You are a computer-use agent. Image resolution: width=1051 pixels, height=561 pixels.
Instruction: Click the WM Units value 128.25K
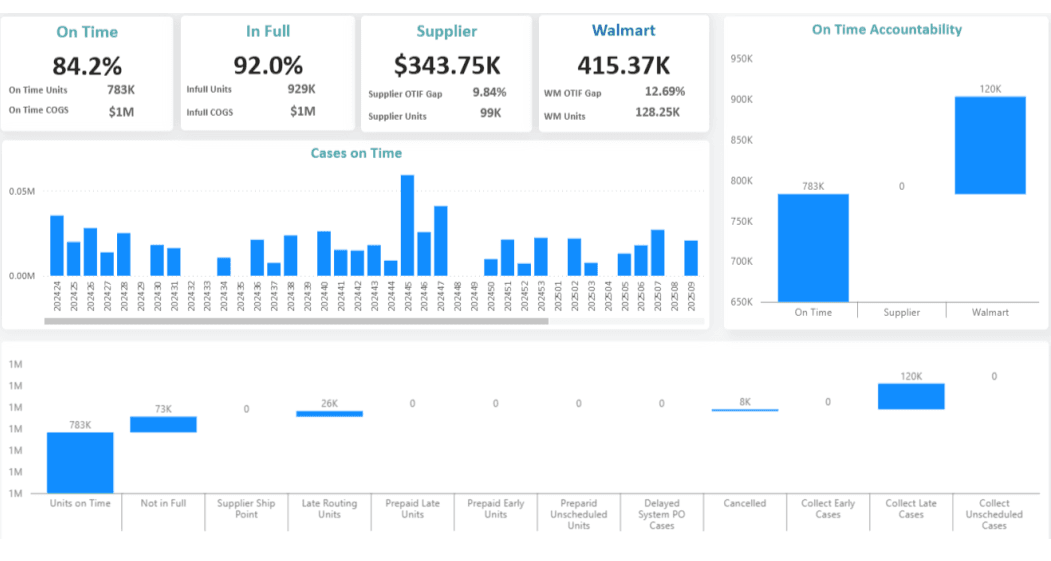point(658,112)
